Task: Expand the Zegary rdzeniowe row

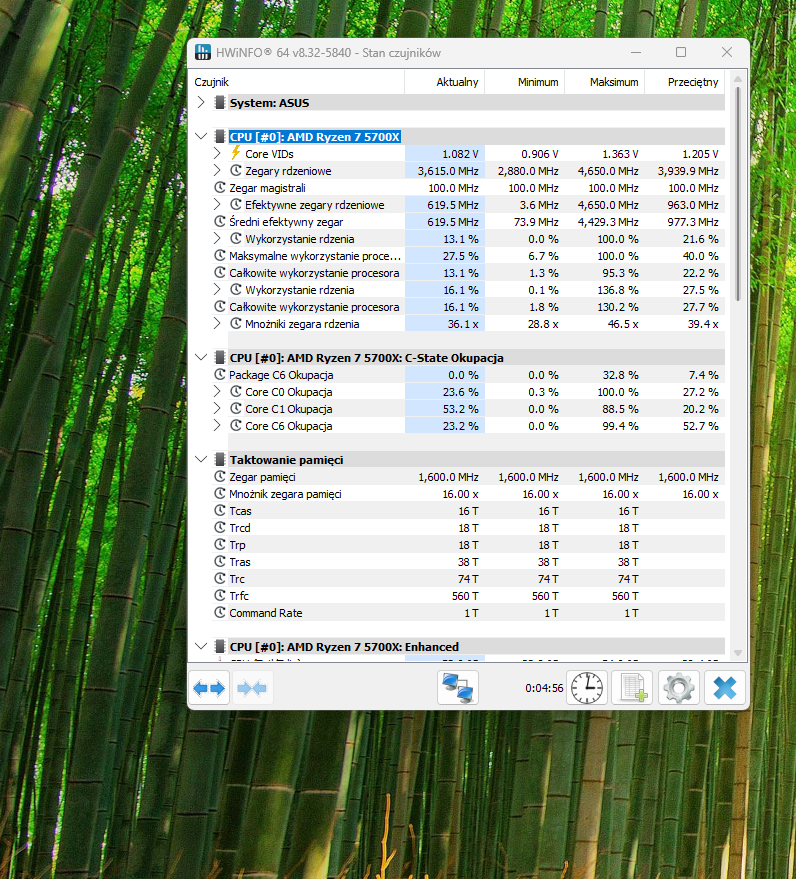Action: [218, 171]
